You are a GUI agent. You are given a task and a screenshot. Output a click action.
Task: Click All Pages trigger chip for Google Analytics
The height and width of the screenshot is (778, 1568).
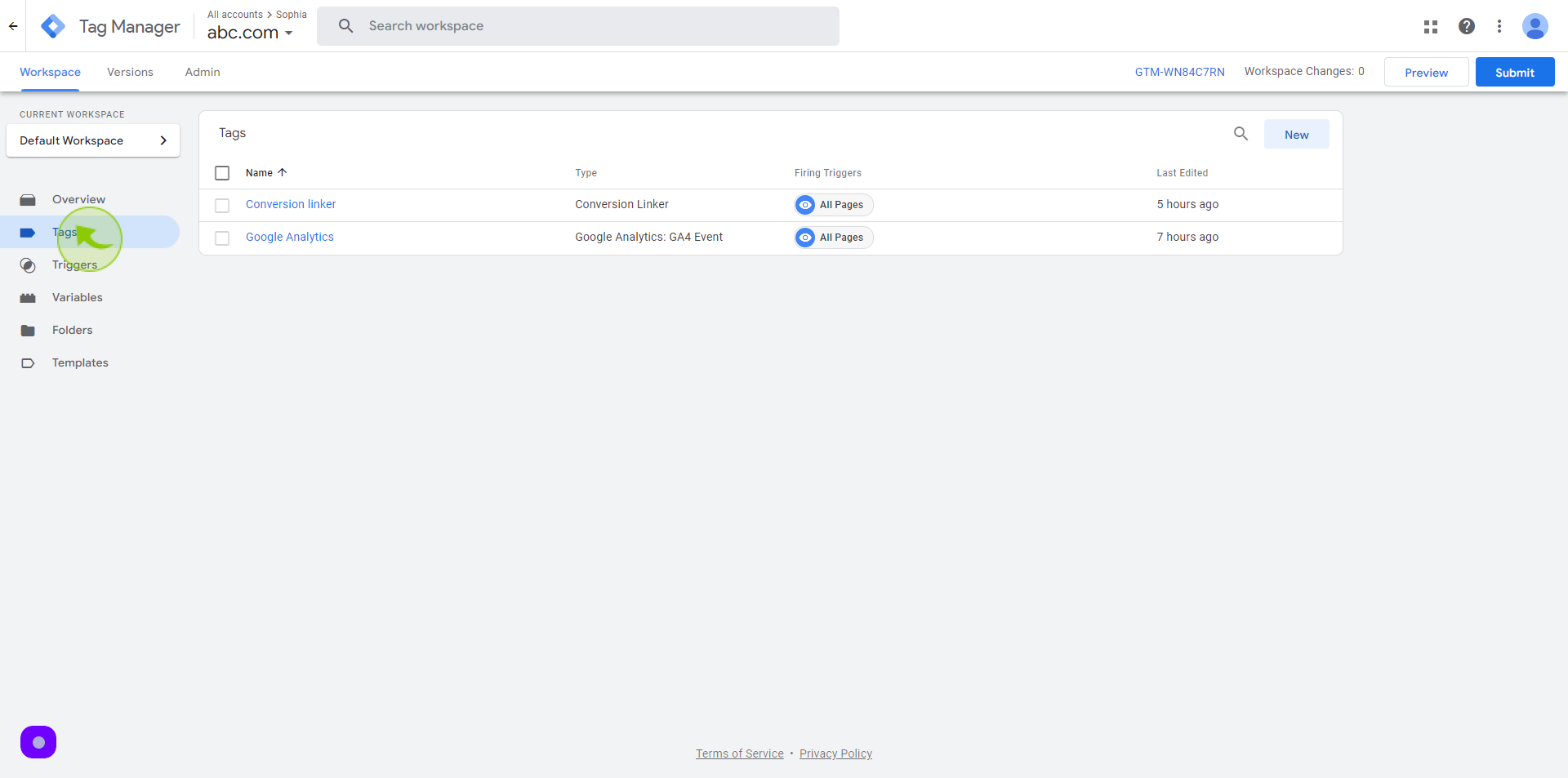pos(834,238)
